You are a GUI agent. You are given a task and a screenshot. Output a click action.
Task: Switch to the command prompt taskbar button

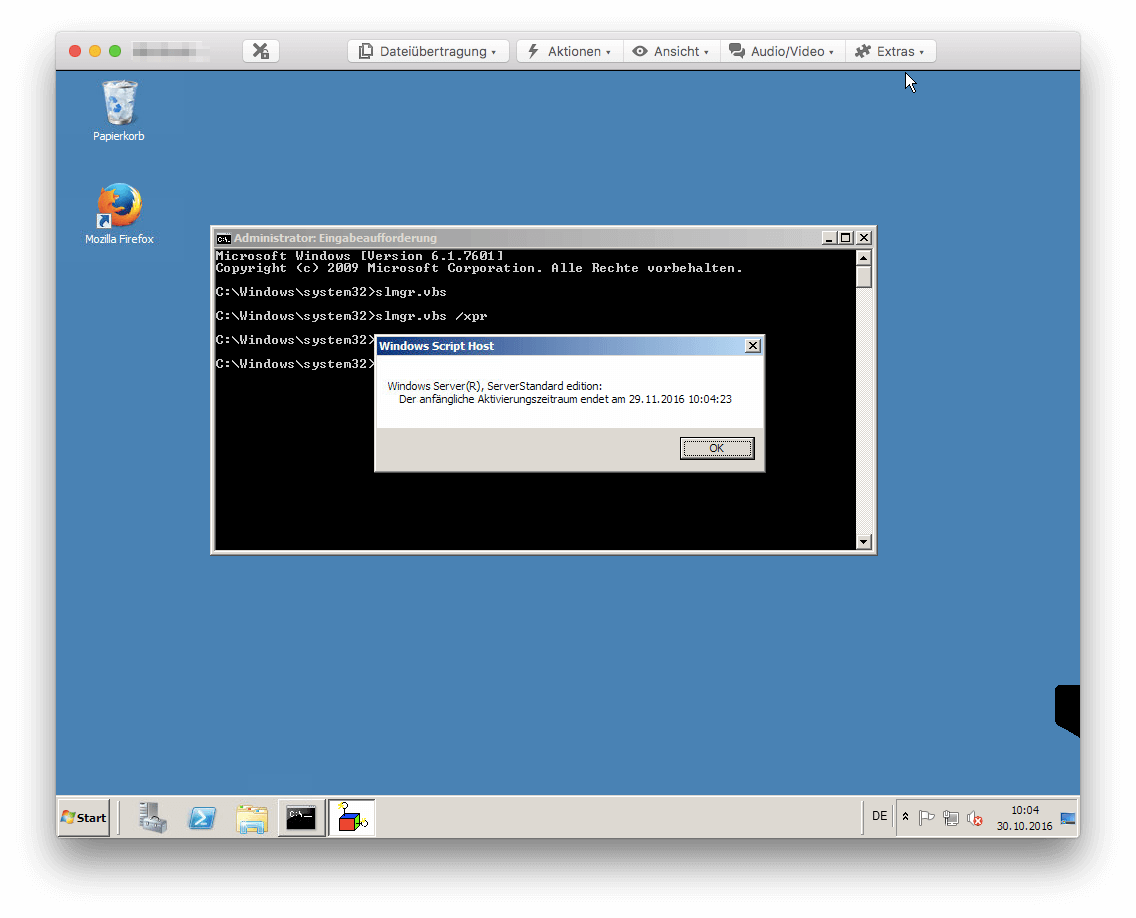[x=301, y=818]
